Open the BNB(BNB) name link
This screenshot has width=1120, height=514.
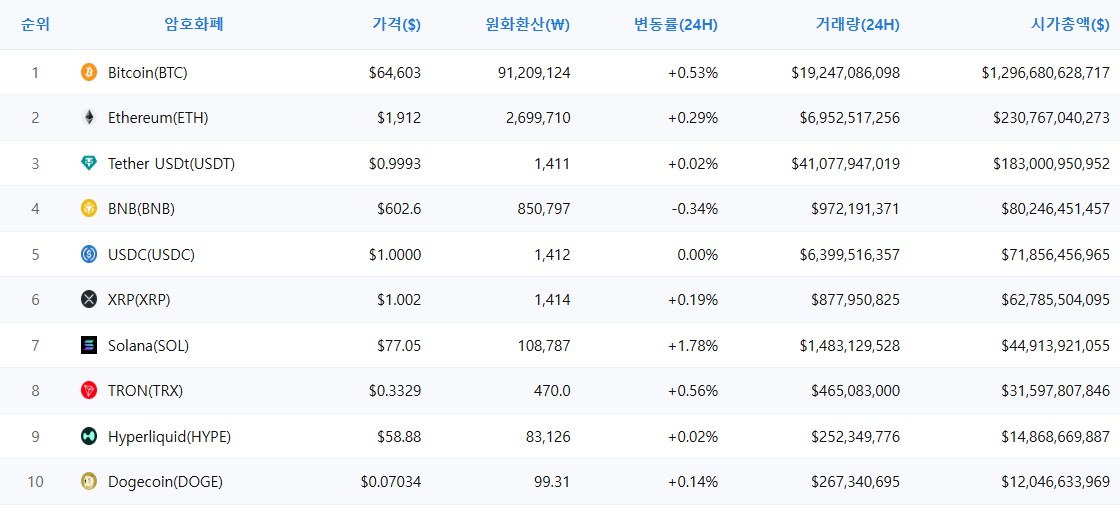coord(141,209)
